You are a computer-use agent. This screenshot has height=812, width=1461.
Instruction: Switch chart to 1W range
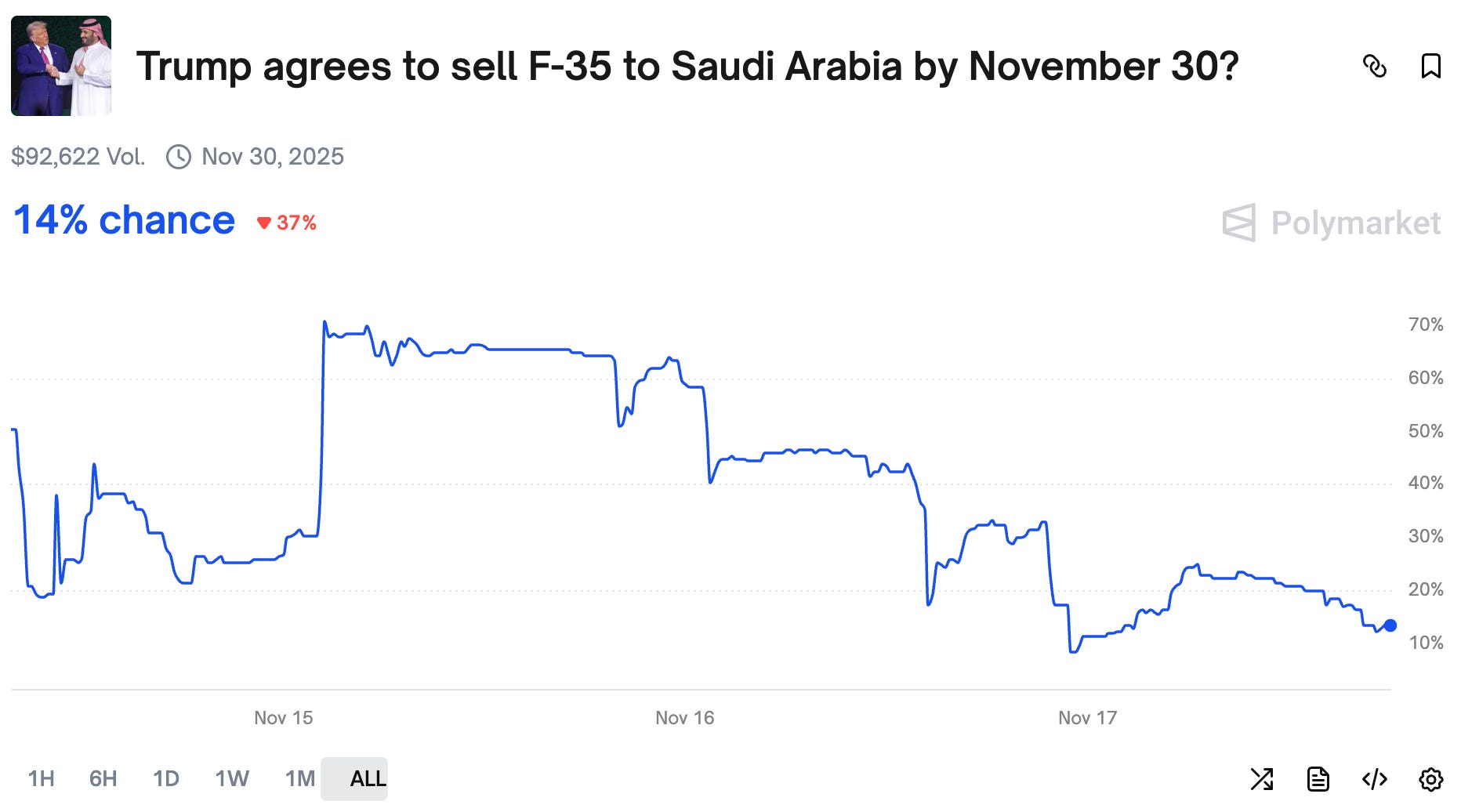click(x=232, y=779)
